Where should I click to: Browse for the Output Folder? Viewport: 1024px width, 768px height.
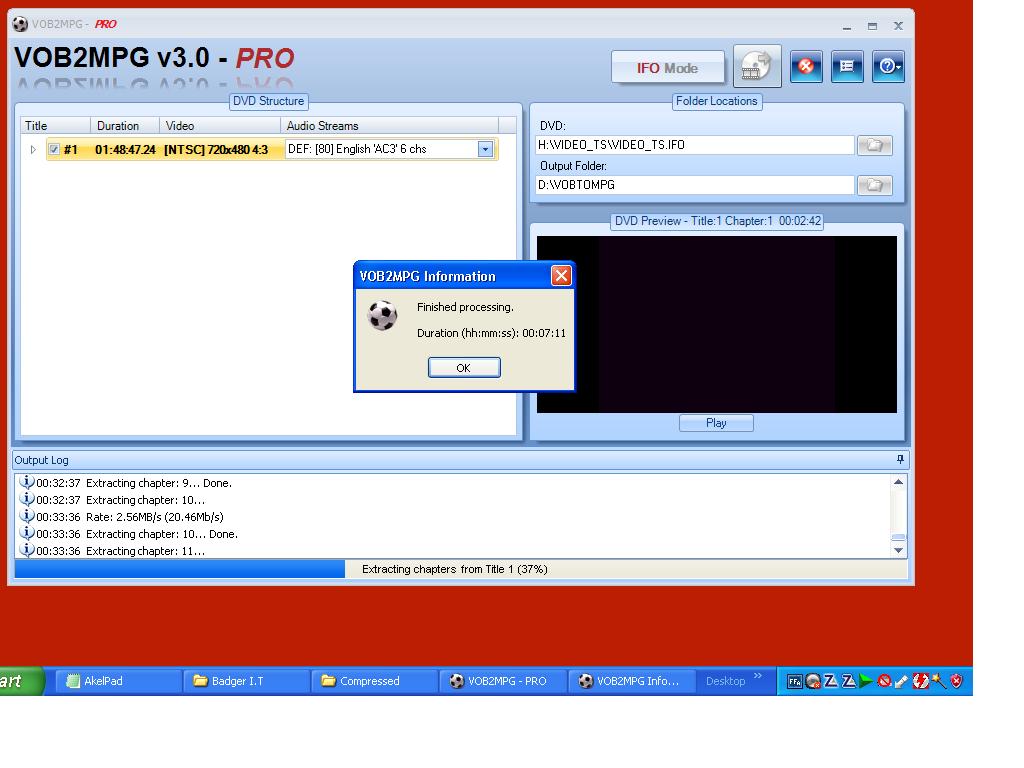[x=874, y=185]
